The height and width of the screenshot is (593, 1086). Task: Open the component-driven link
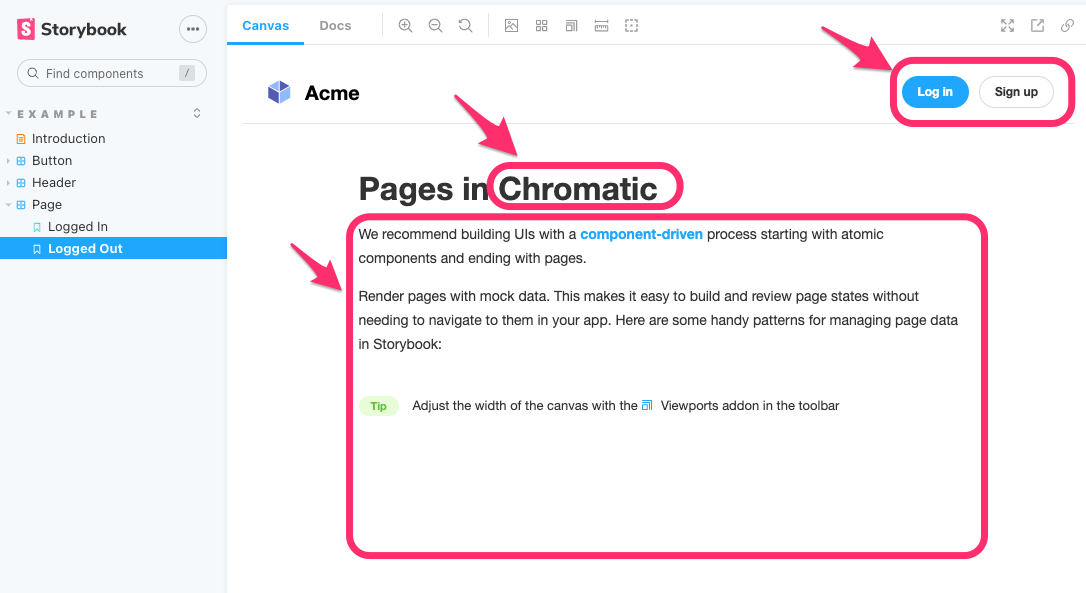click(x=641, y=234)
